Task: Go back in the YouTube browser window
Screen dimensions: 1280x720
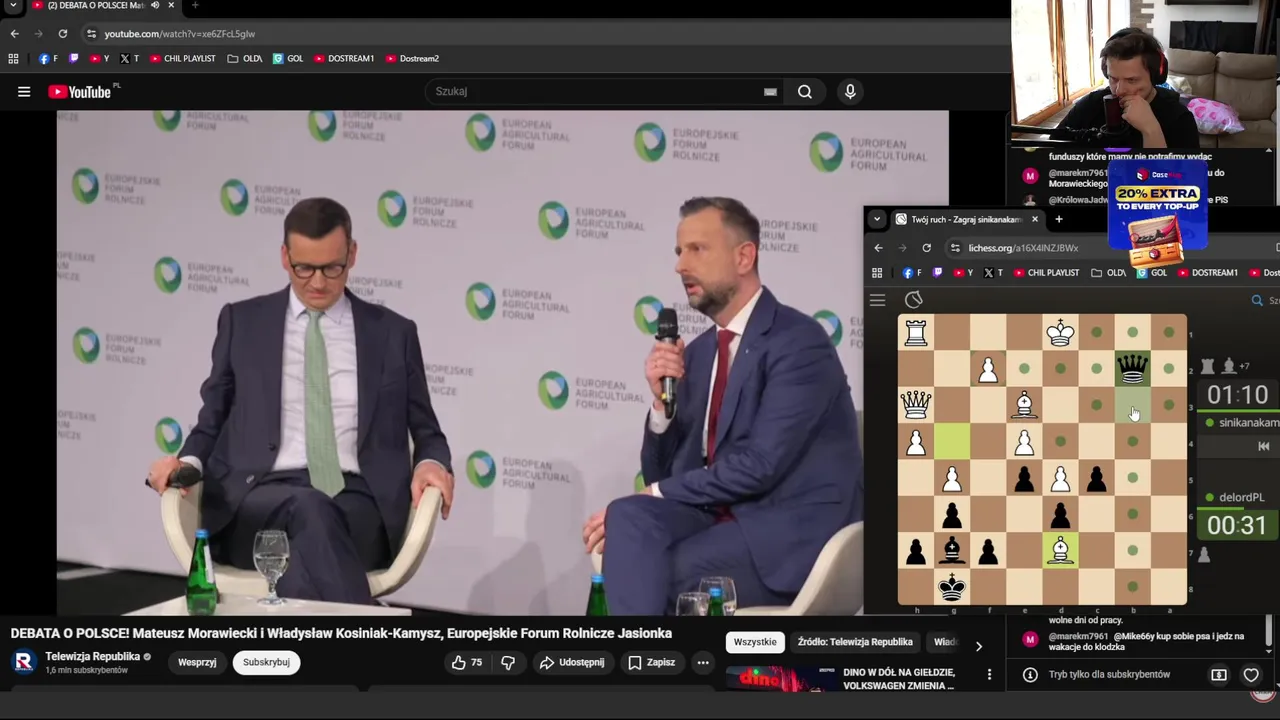Action: [14, 34]
